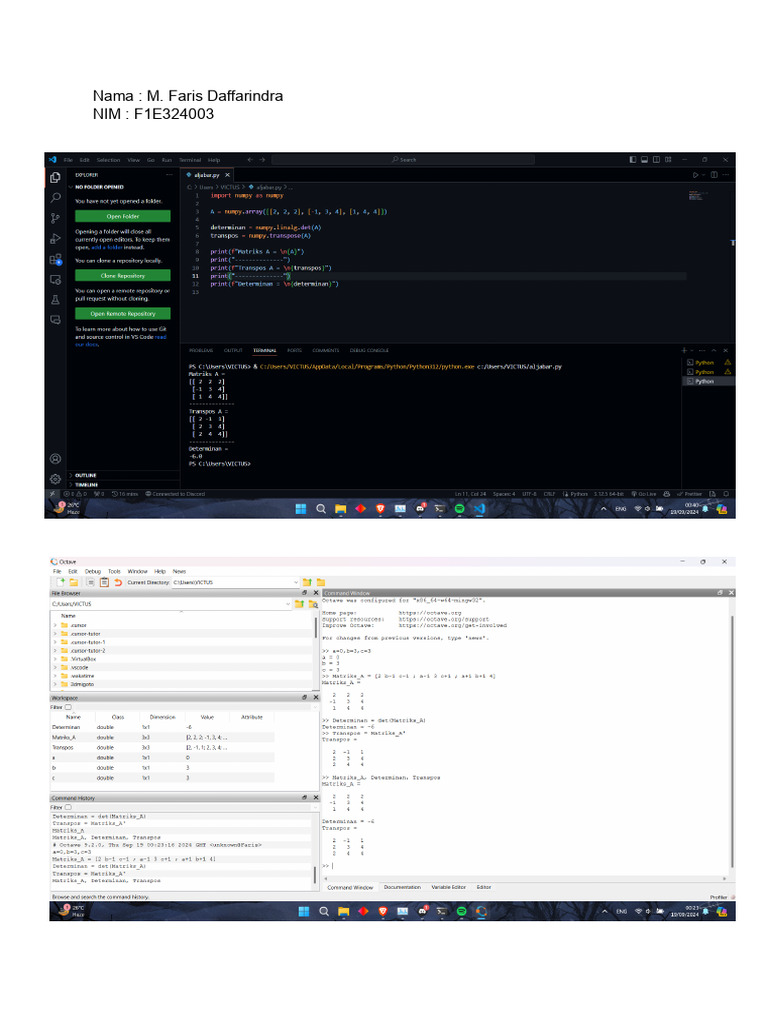This screenshot has width=768, height=1024.
Task: Click the Clone Repository button
Action: pos(122,275)
